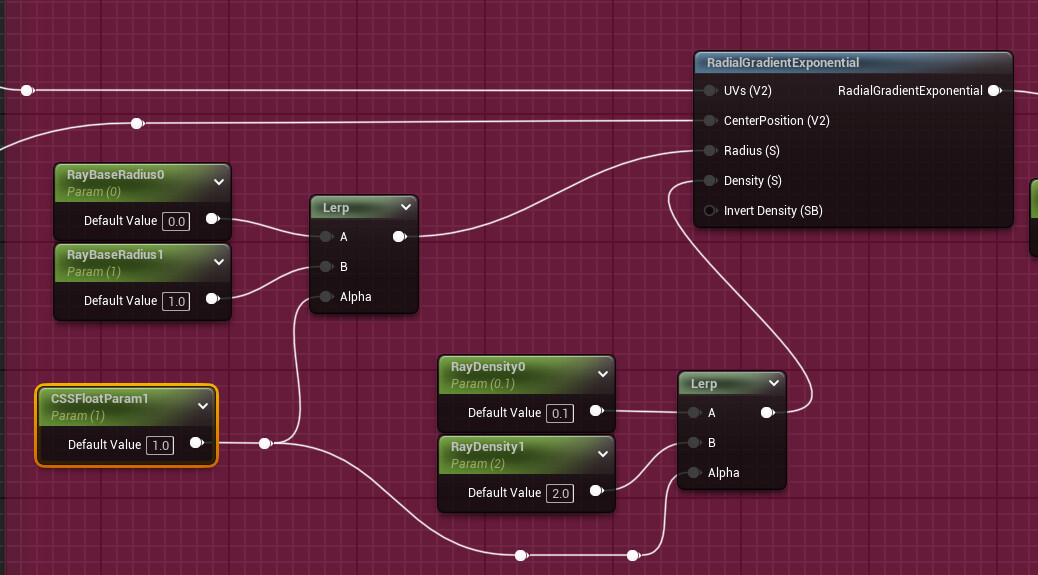Collapse the RayBaseRadius0 node chevron
The image size is (1038, 575).
point(218,182)
